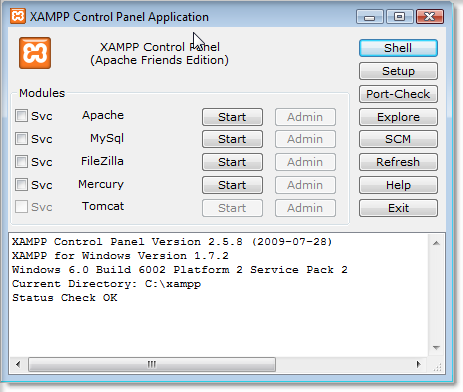Start the Mercury module
The width and height of the screenshot is (463, 392).
pyautogui.click(x=232, y=185)
